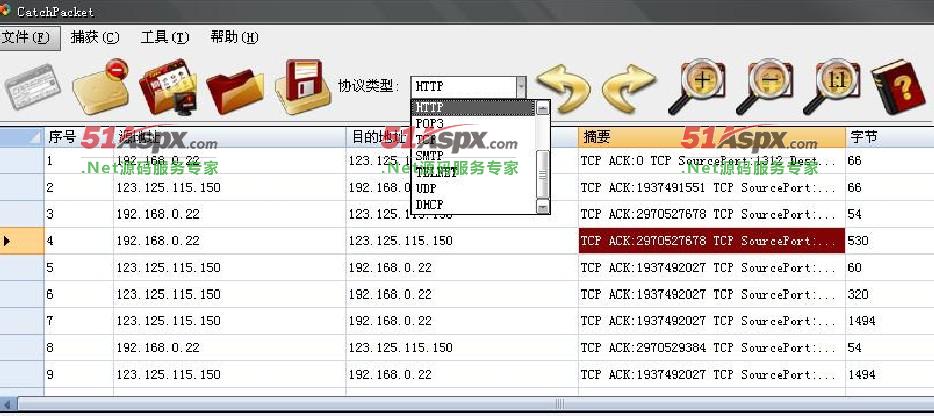Image resolution: width=934 pixels, height=416 pixels.
Task: Click sequence number cell 1
Action: [79, 161]
